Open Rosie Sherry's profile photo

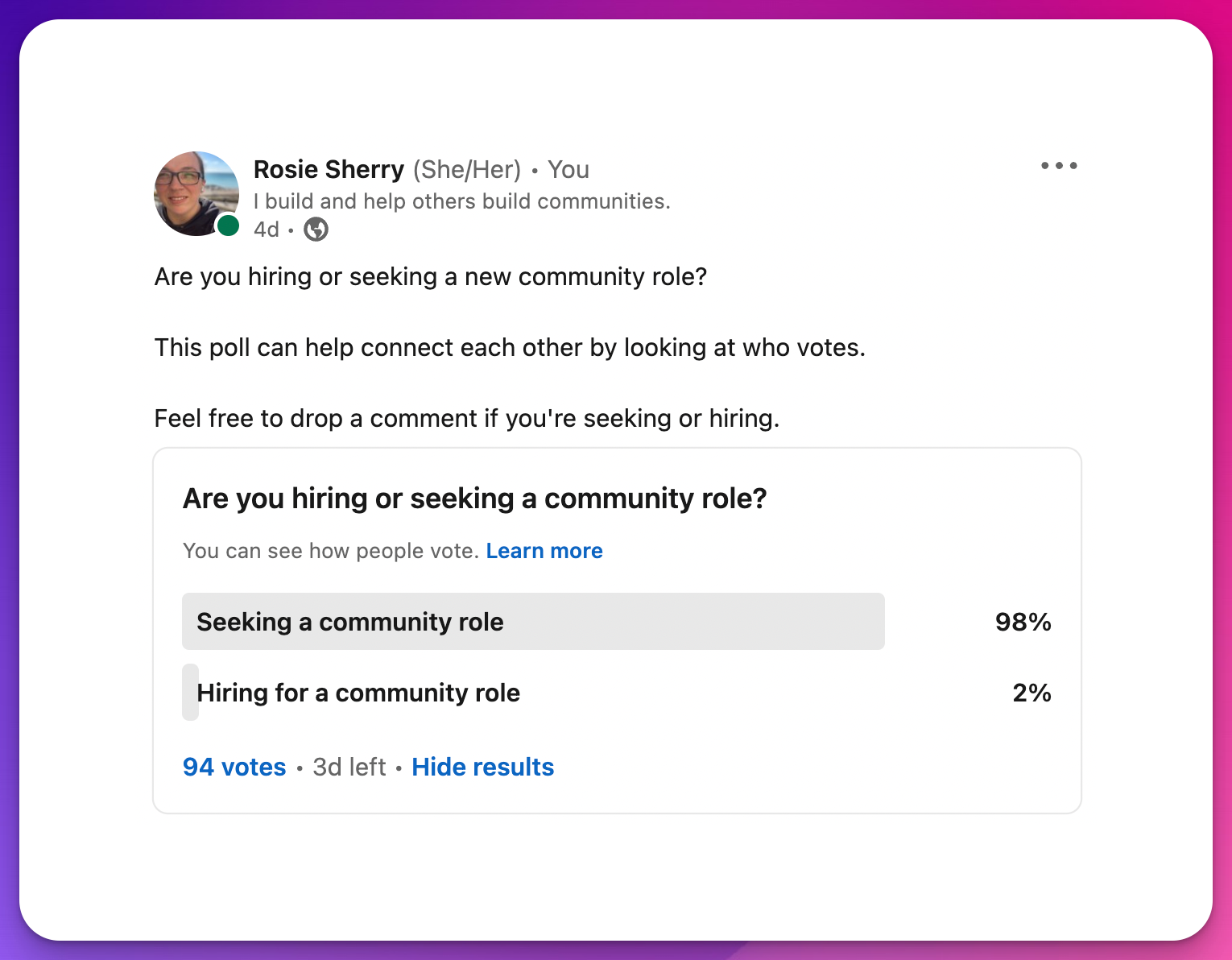point(196,193)
